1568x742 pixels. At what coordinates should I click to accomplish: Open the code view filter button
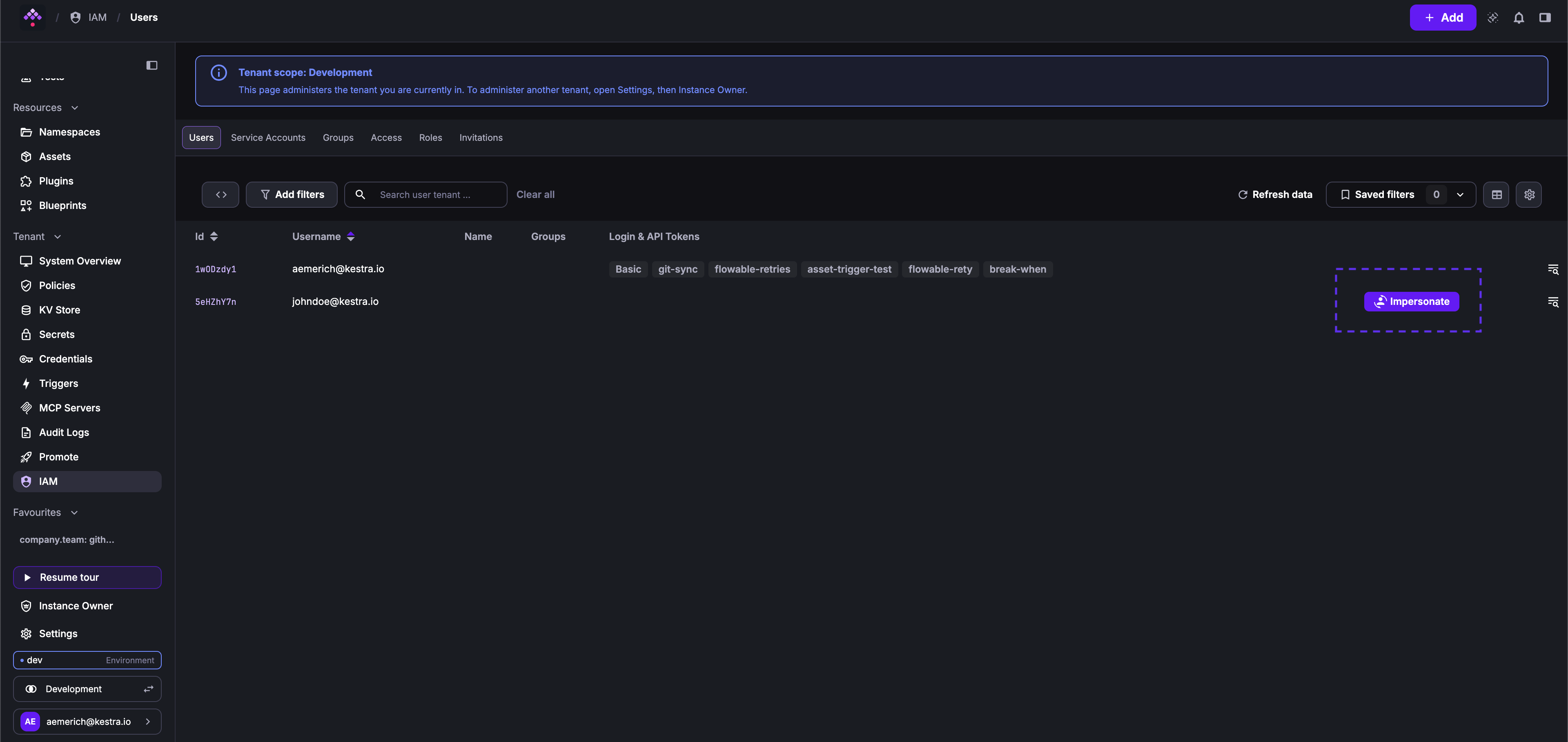[220, 195]
